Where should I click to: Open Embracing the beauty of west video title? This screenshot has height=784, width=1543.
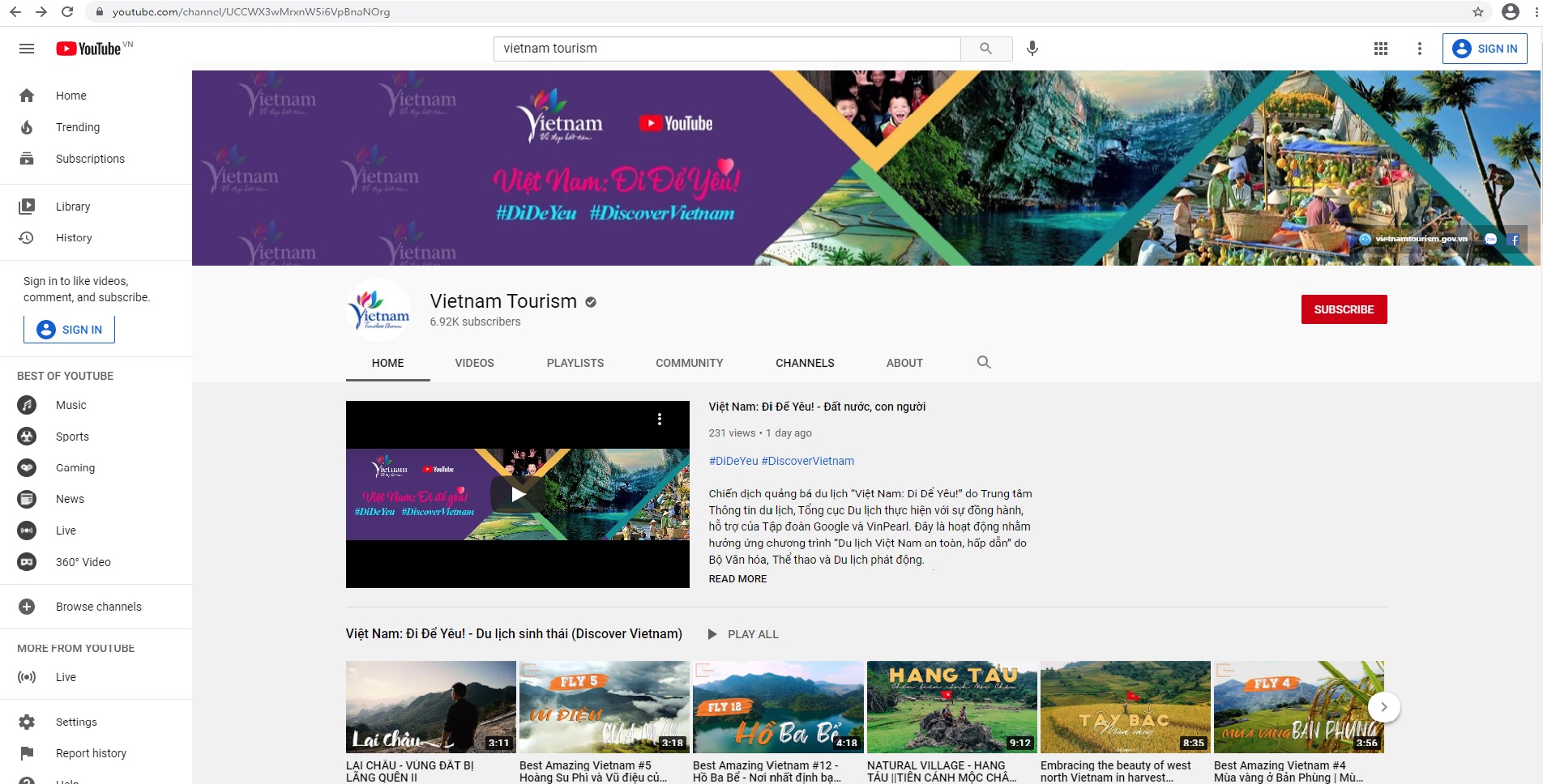click(x=1116, y=771)
